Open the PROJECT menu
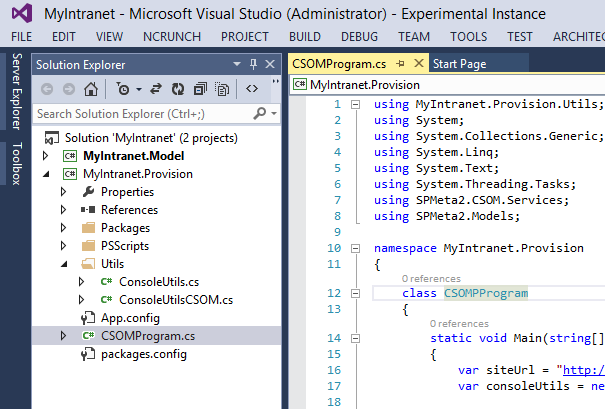This screenshot has width=605, height=409. pos(245,37)
